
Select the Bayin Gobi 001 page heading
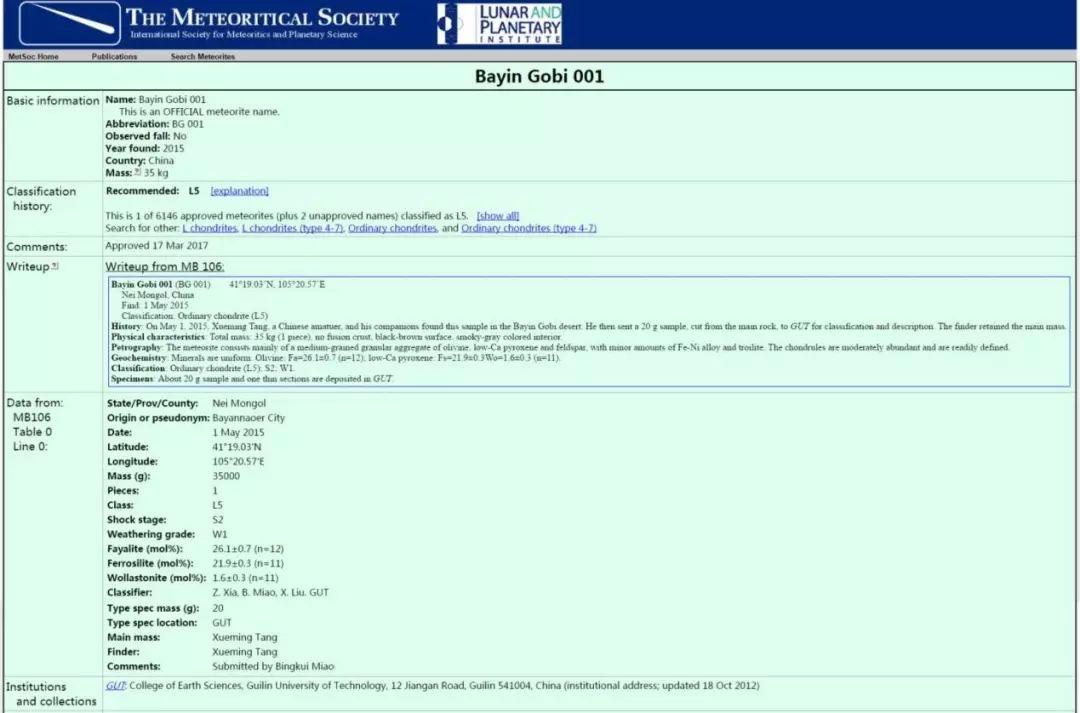click(539, 76)
